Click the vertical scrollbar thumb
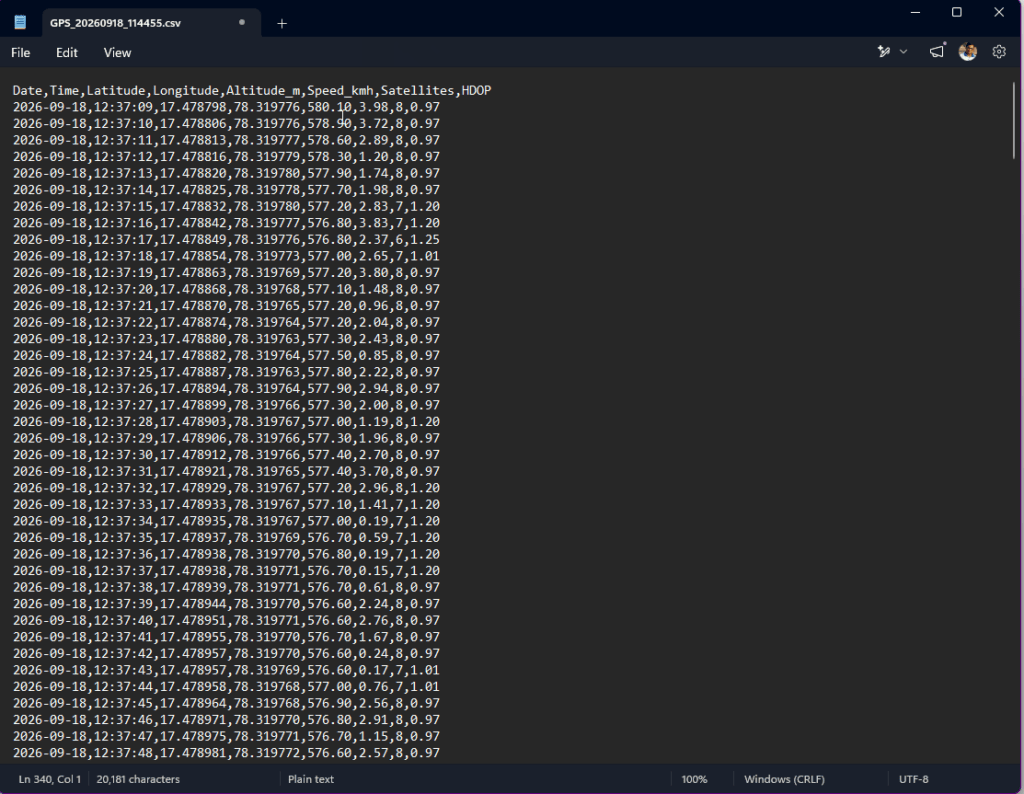Screen dimensions: 1024x794 (x=1014, y=119)
